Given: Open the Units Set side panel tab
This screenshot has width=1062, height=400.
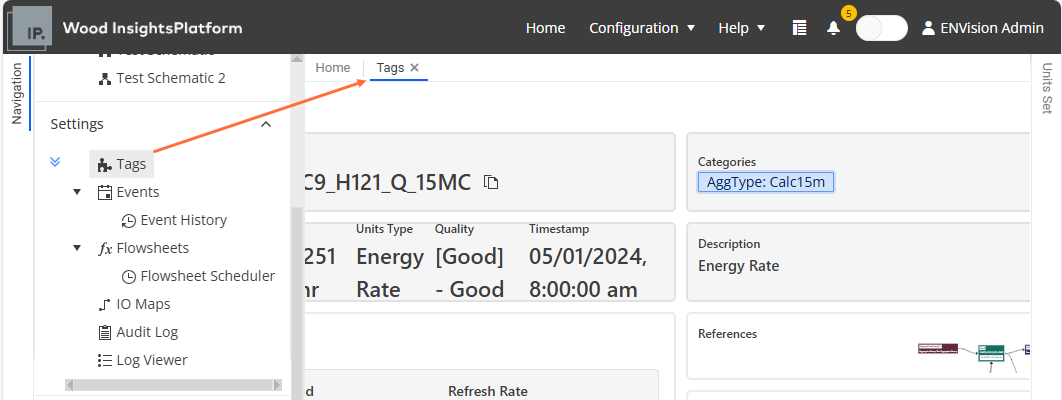Looking at the screenshot, I should pyautogui.click(x=1047, y=89).
